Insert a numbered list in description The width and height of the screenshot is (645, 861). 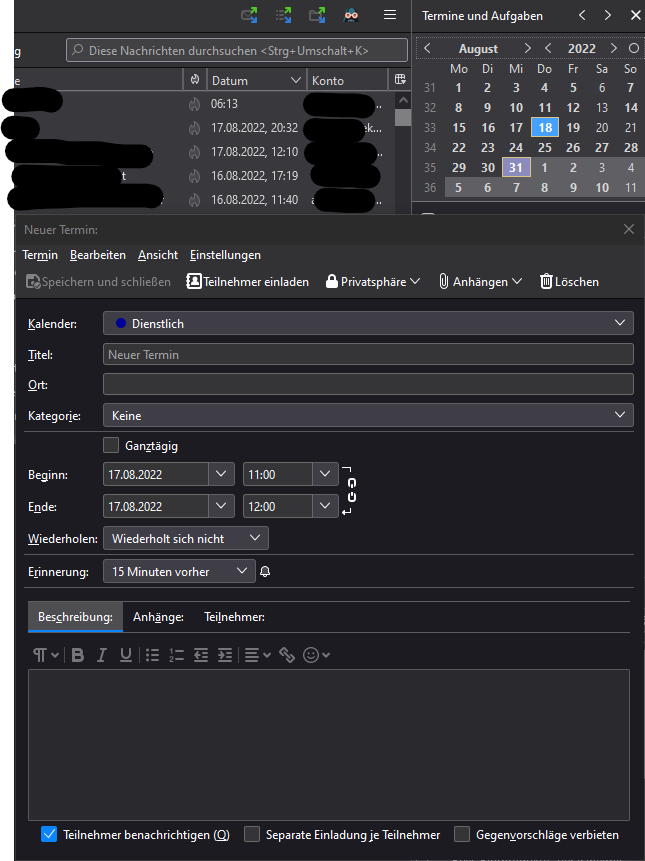tap(177, 655)
